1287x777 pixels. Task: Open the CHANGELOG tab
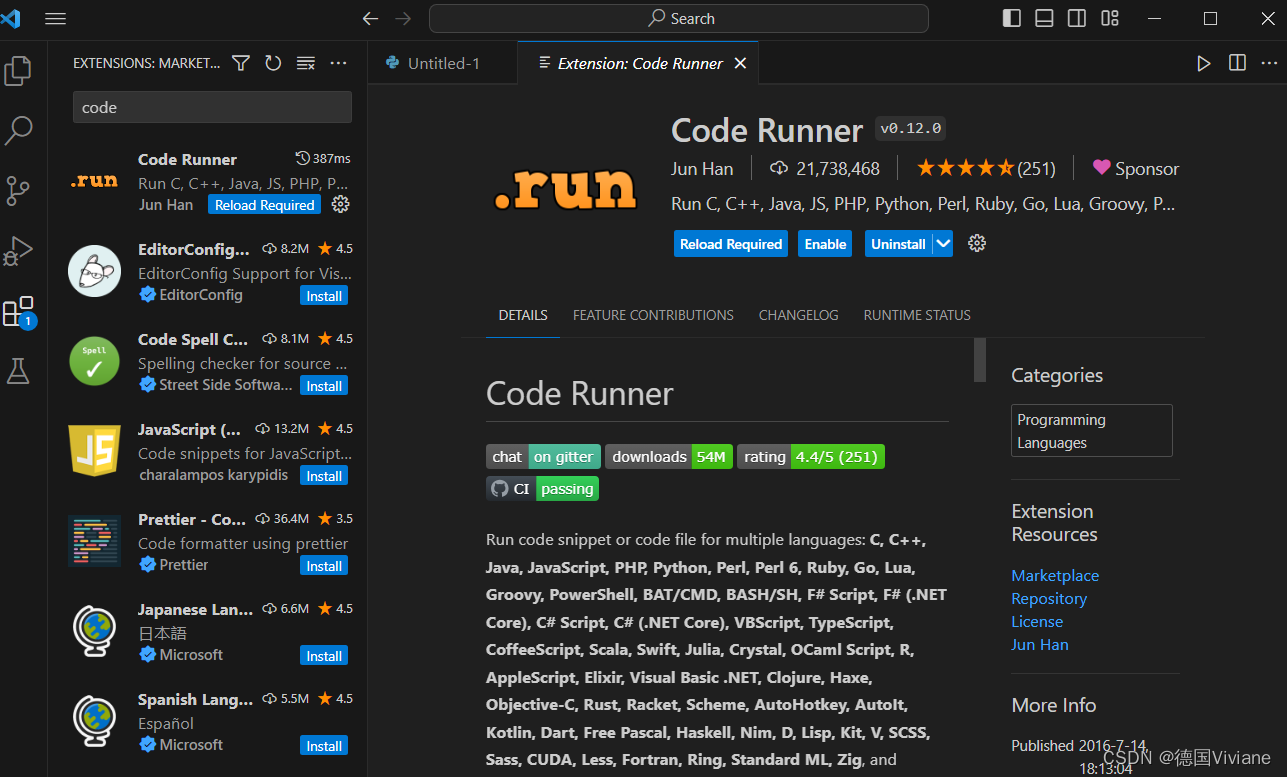[x=798, y=315]
